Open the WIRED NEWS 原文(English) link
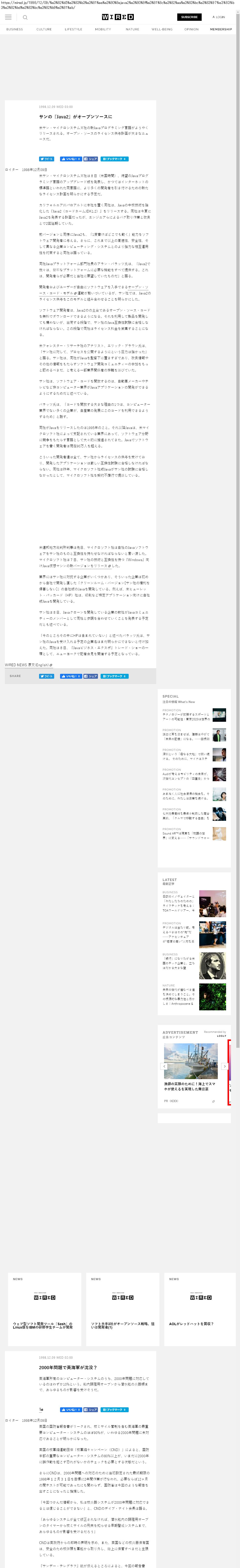This screenshot has width=240, height=1568. tap(29, 665)
